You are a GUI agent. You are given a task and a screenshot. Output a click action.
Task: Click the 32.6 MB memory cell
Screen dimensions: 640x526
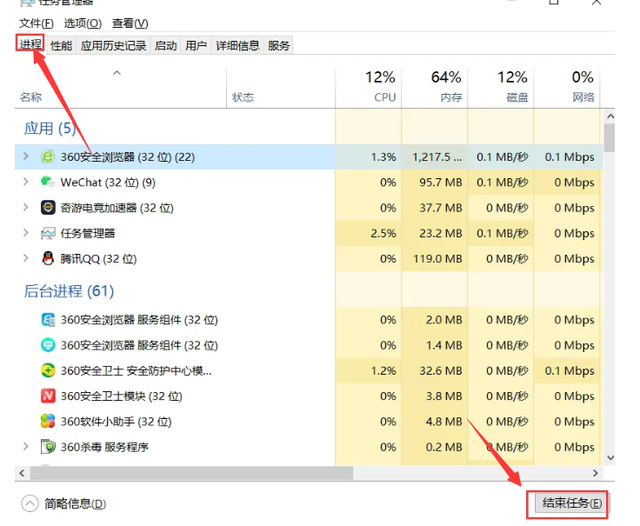434,371
